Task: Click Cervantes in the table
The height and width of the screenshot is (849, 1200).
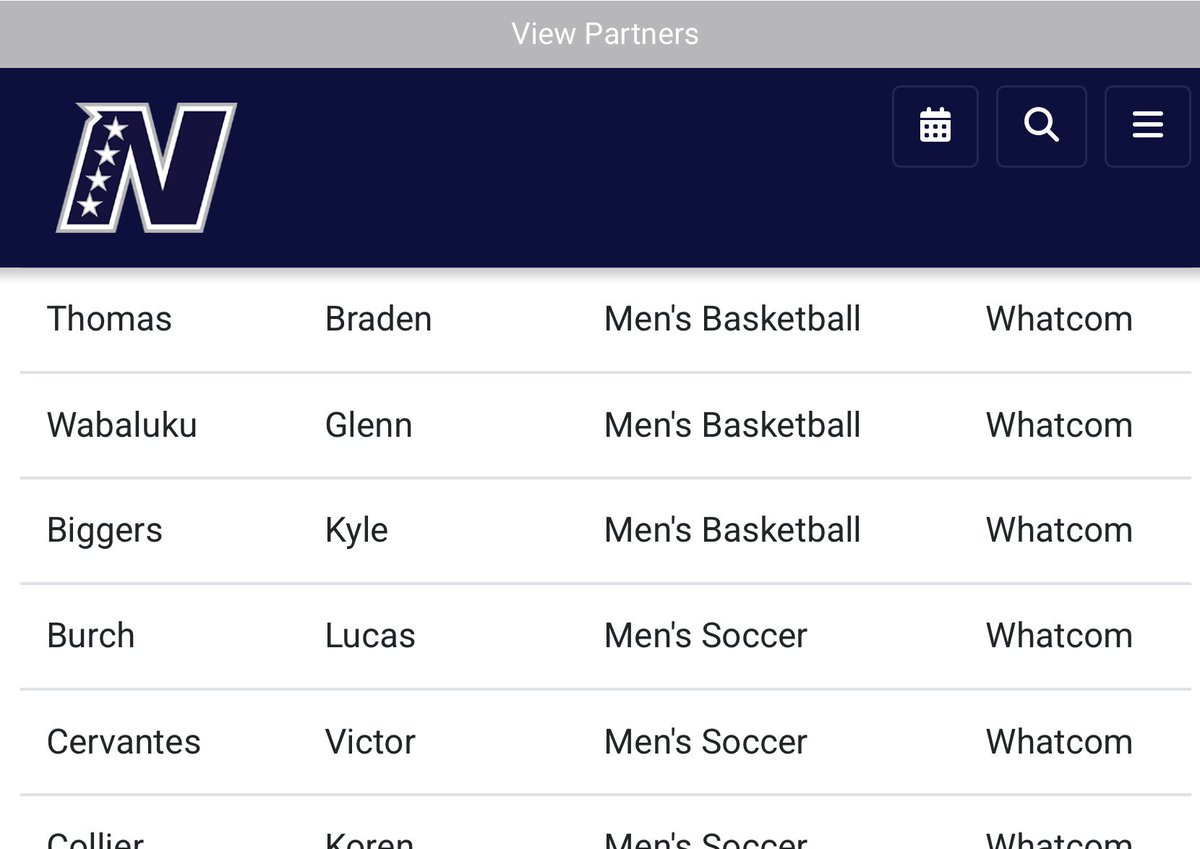Action: click(x=123, y=742)
